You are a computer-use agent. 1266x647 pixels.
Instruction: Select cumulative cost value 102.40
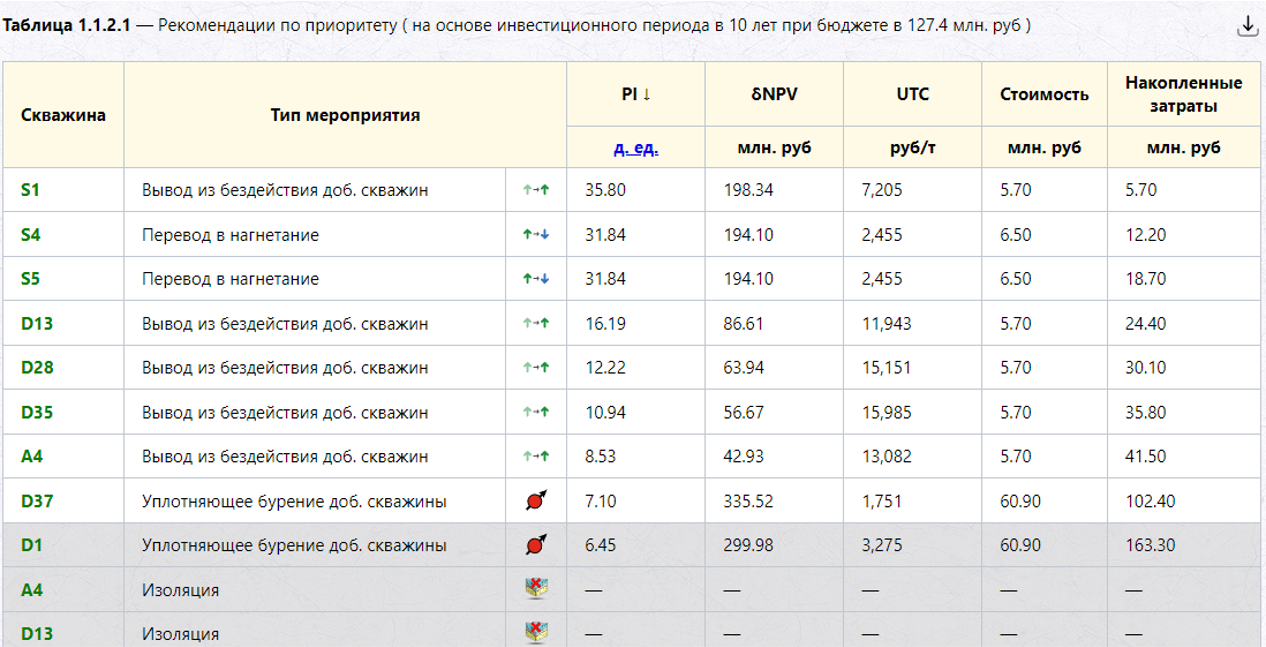point(1150,501)
